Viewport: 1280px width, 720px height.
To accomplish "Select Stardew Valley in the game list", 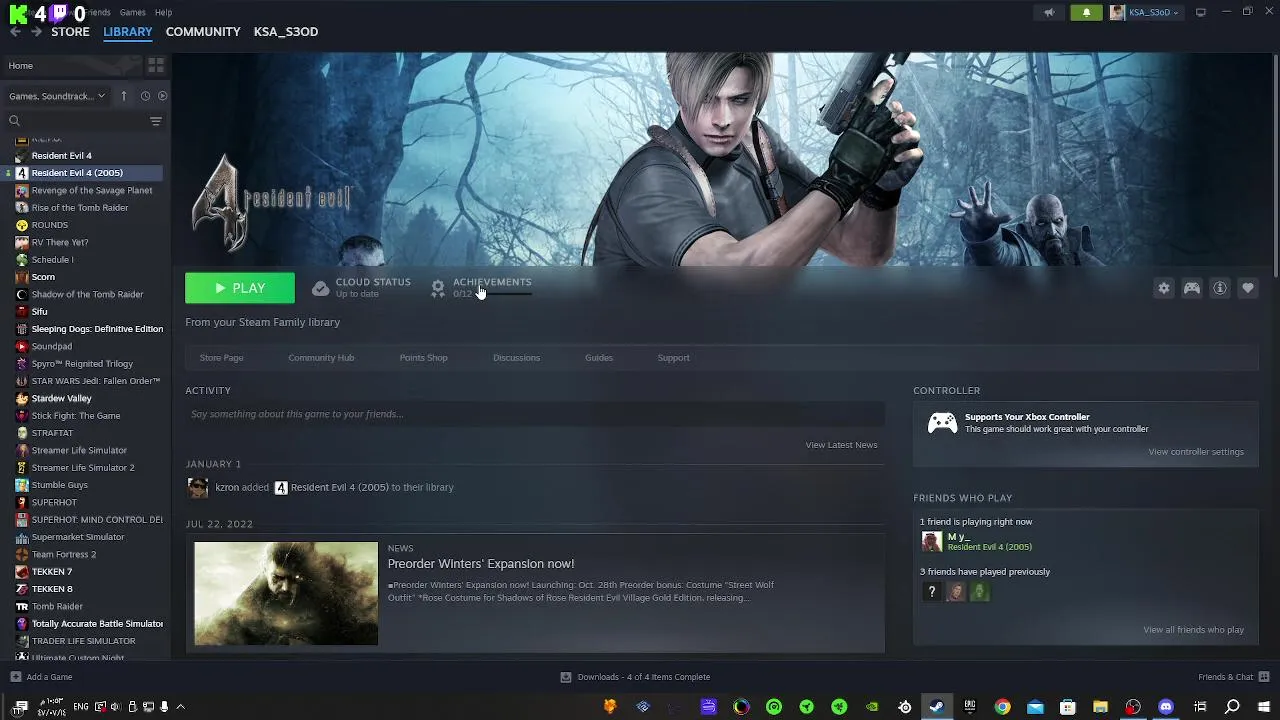I will (x=61, y=398).
